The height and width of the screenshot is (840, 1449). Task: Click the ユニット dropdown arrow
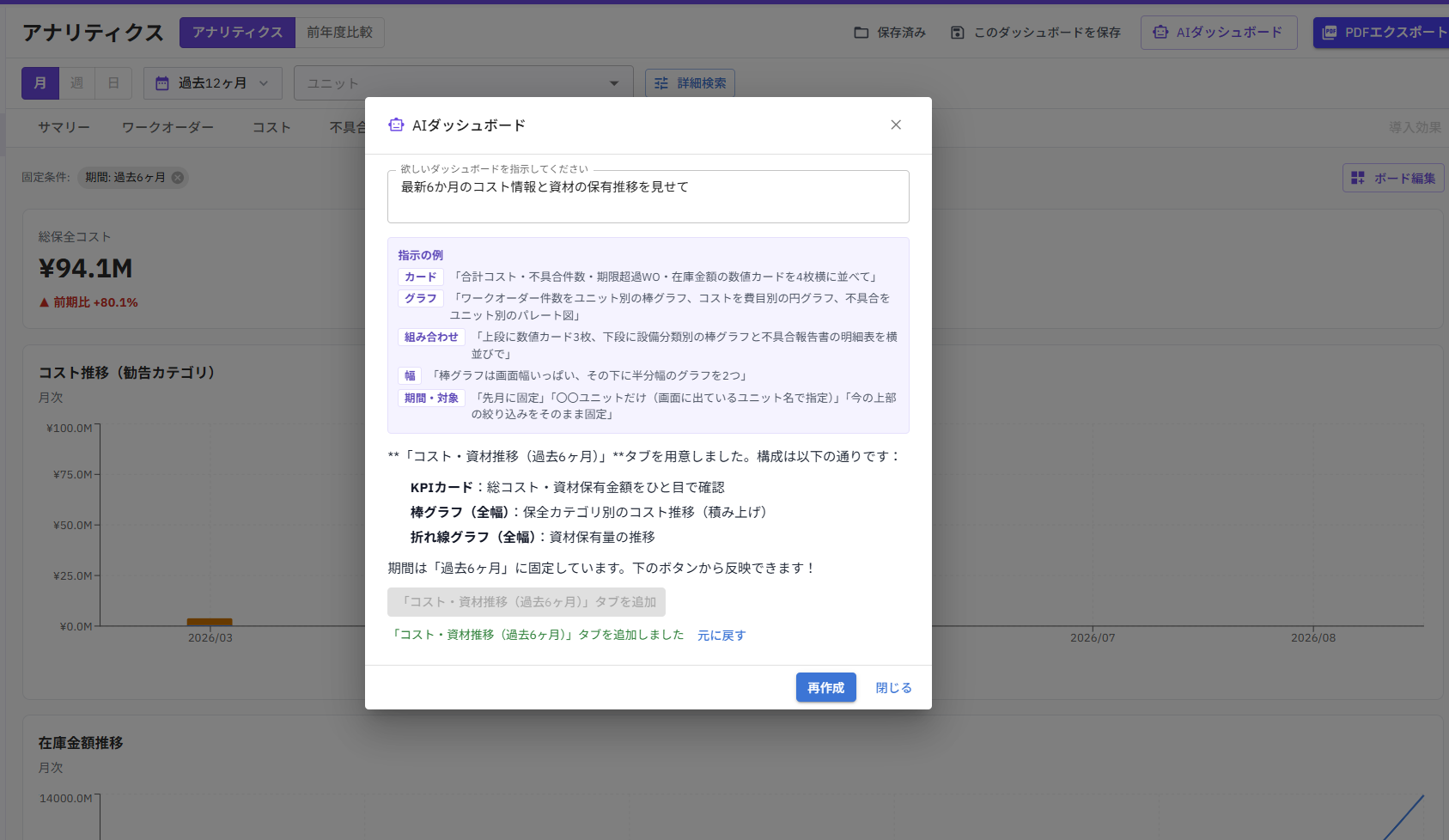pyautogui.click(x=614, y=83)
